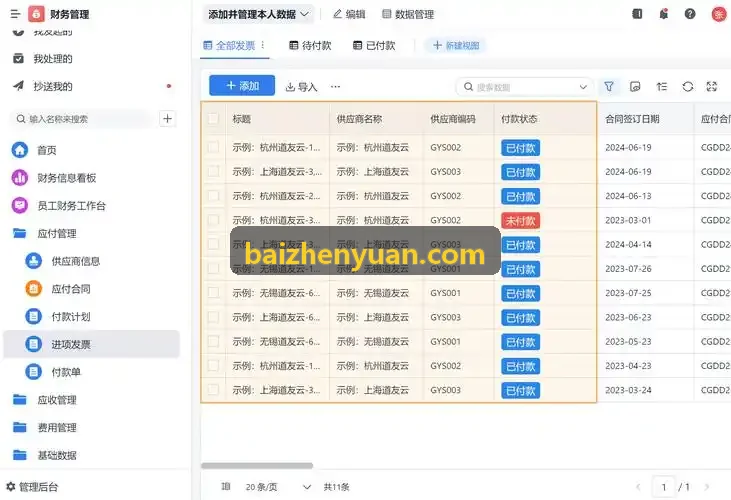This screenshot has height=500, width=731.
Task: Click the more options ellipsis by 导入
Action: (x=335, y=87)
